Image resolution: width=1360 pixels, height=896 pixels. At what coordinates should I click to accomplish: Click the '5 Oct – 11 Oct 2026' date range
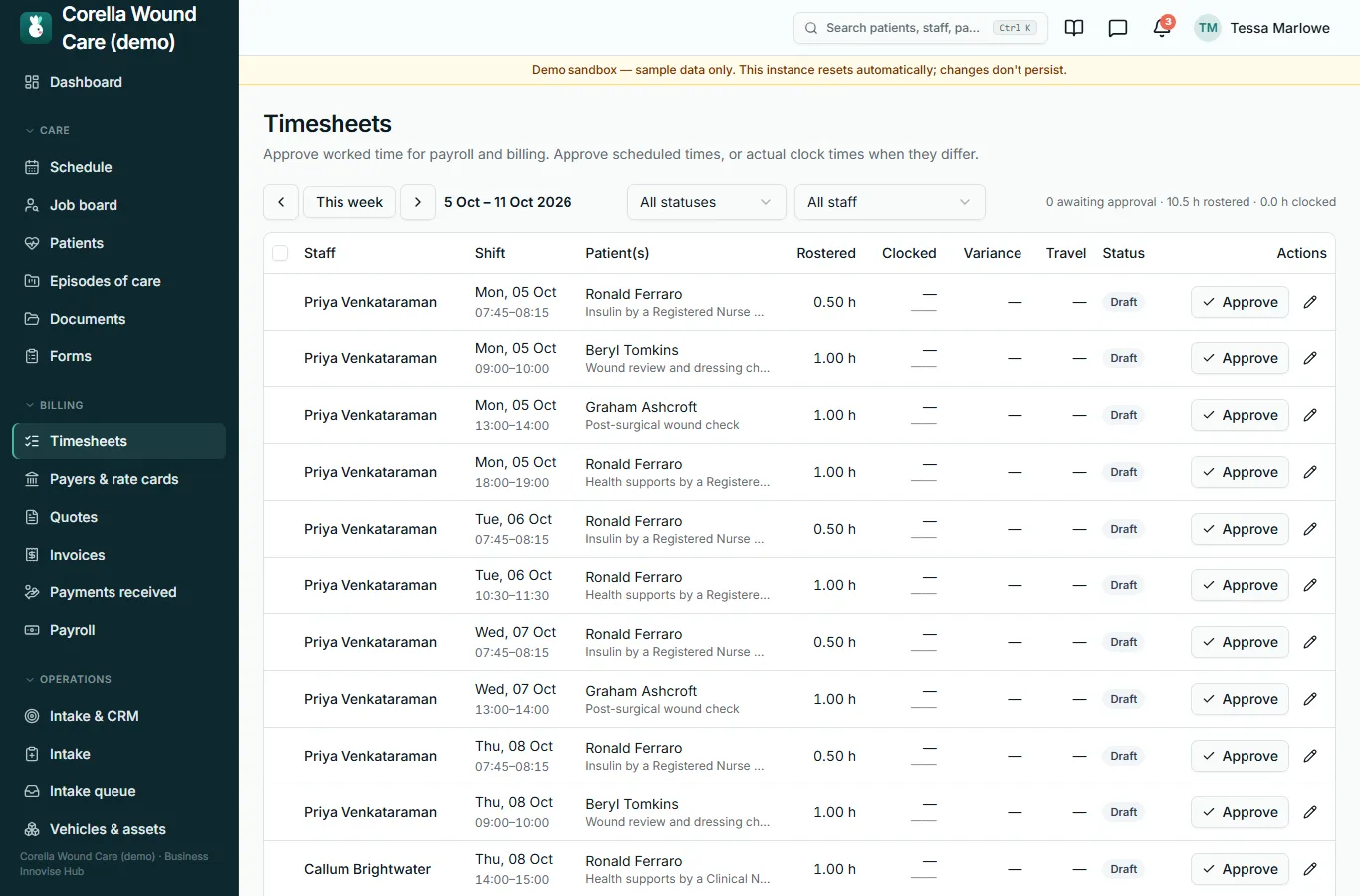[508, 202]
